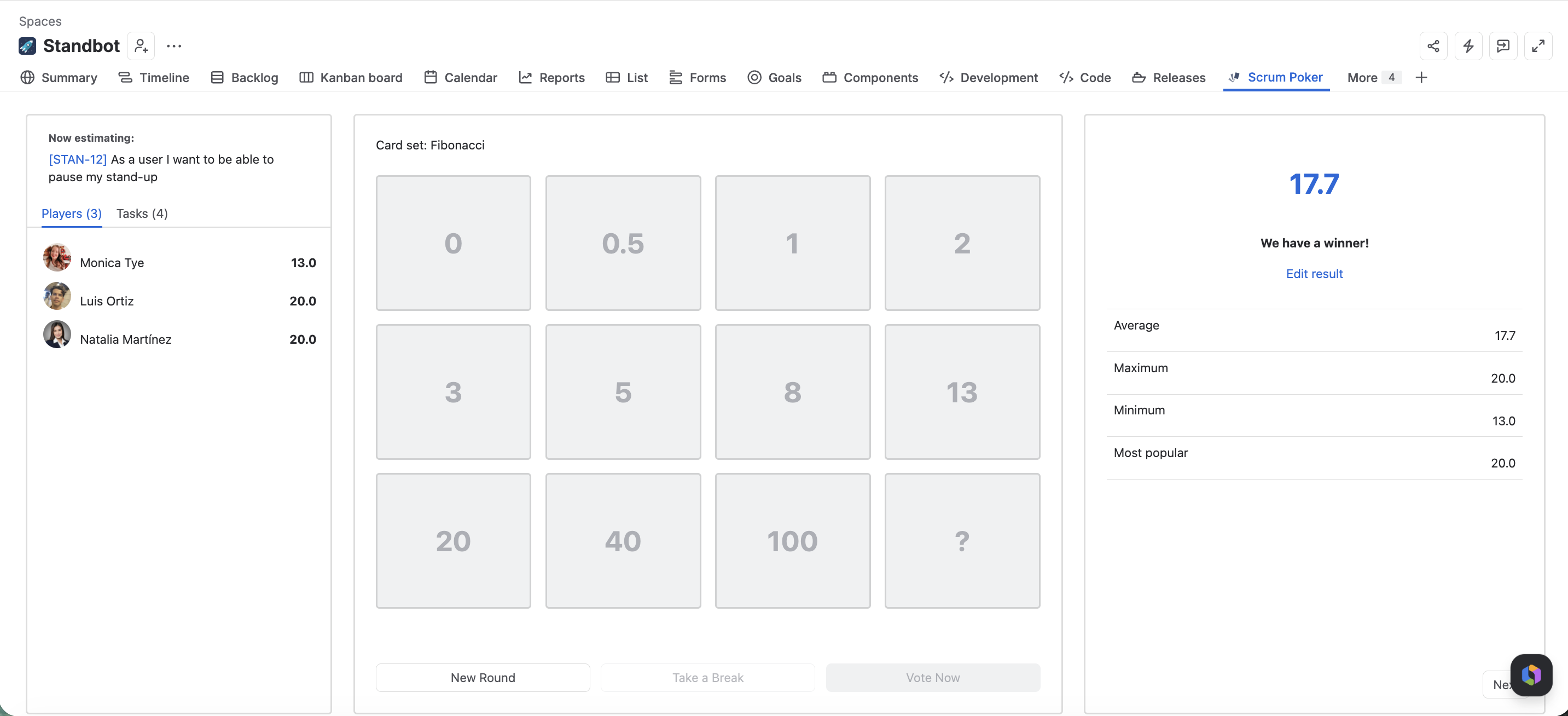This screenshot has height=716, width=1568.
Task: Open the add people icon next to Standbot
Action: 141,45
